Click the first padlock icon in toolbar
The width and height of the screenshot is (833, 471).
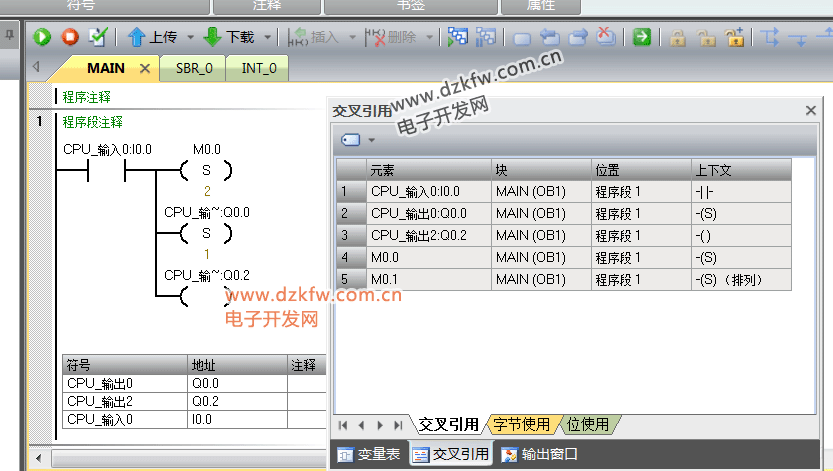(x=677, y=38)
